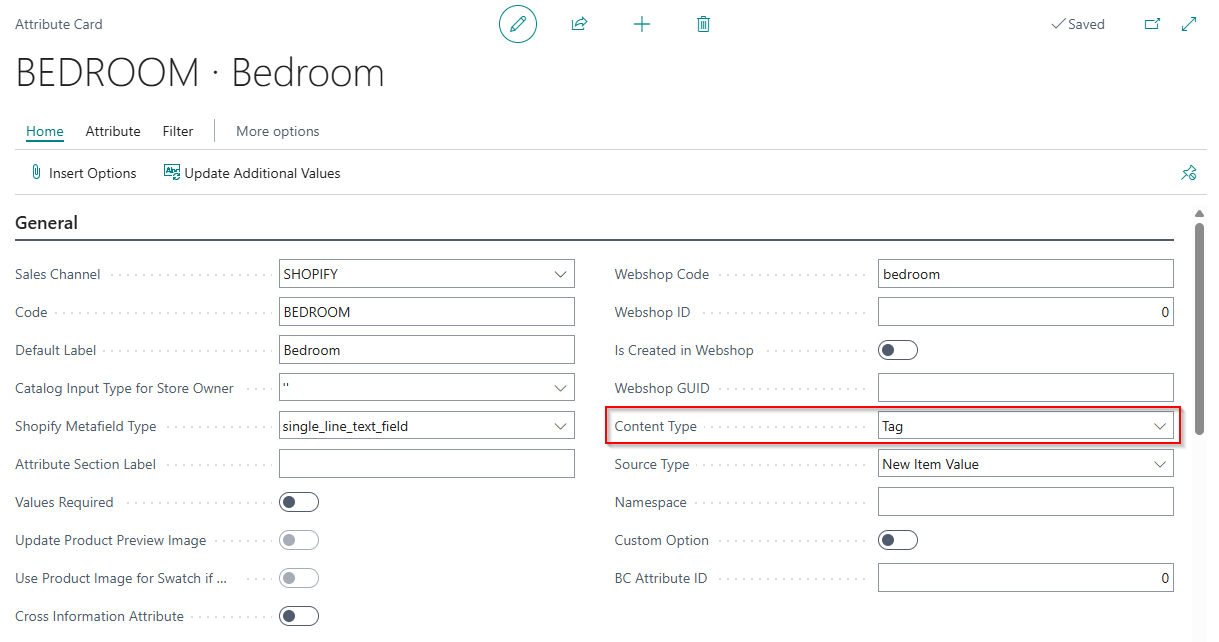This screenshot has width=1219, height=642.
Task: Click the Attribute Section Label field
Action: pyautogui.click(x=427, y=464)
